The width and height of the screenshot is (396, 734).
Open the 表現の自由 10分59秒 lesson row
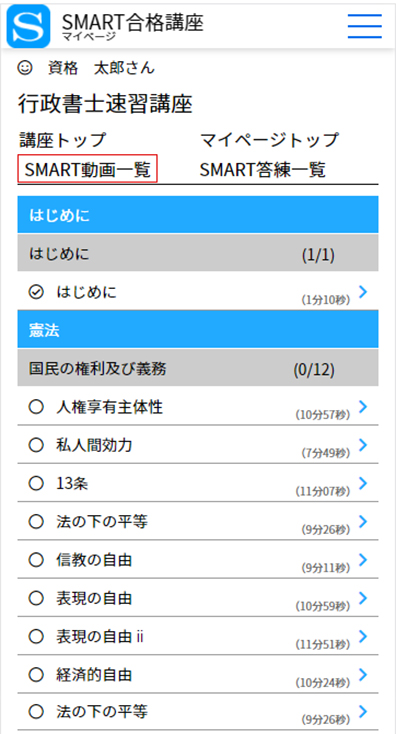198,598
